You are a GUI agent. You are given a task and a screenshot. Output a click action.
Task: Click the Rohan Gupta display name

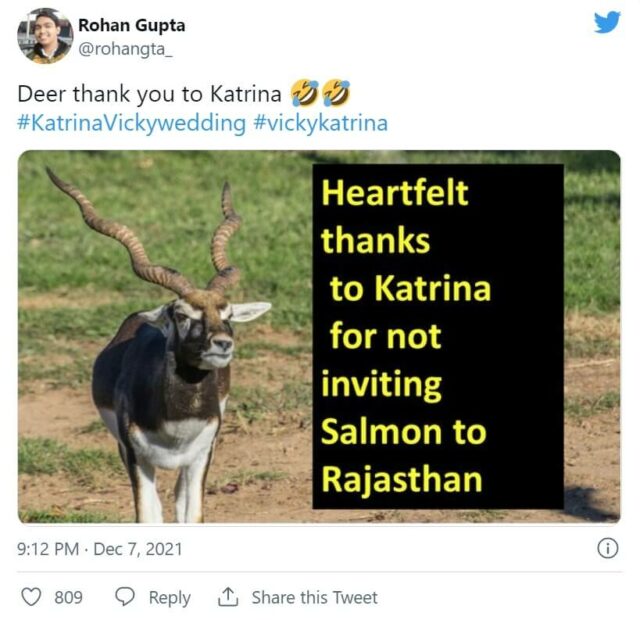click(132, 25)
